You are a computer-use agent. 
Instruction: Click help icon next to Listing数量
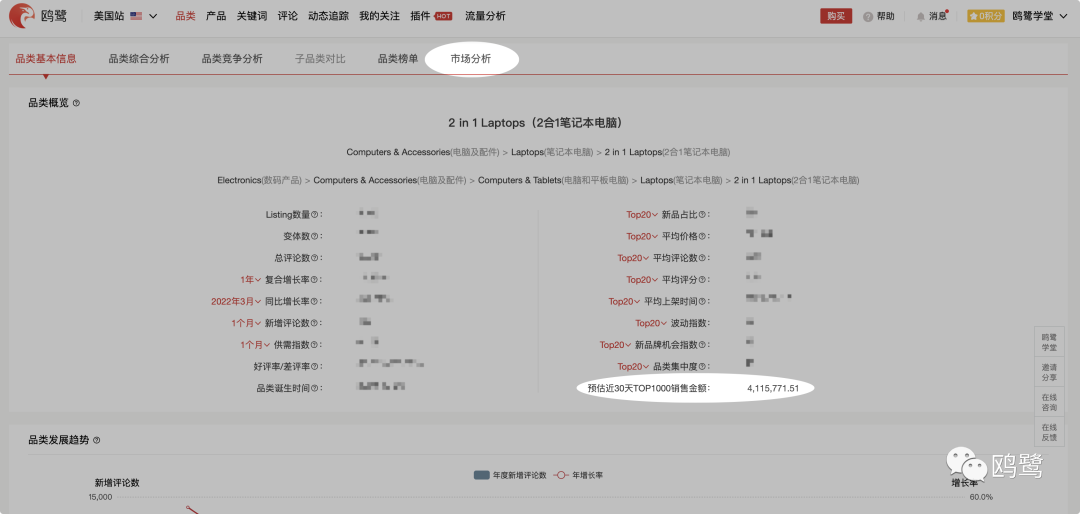click(315, 215)
